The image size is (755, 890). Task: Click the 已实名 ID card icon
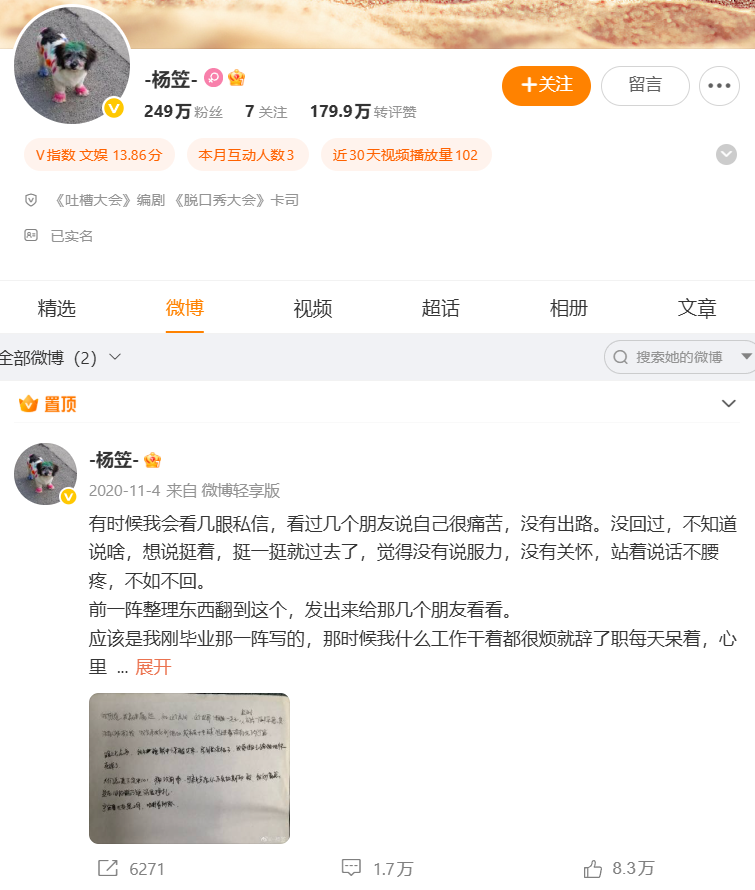[31, 236]
